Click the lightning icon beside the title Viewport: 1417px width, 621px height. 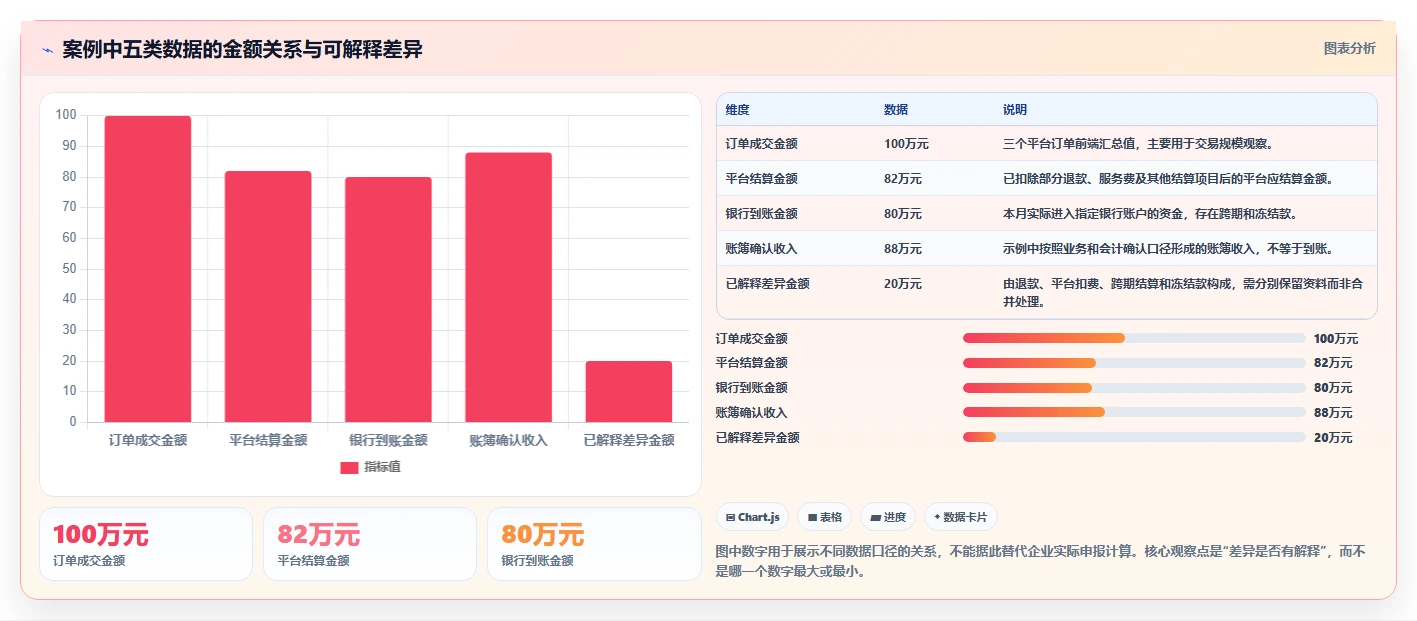coord(47,50)
